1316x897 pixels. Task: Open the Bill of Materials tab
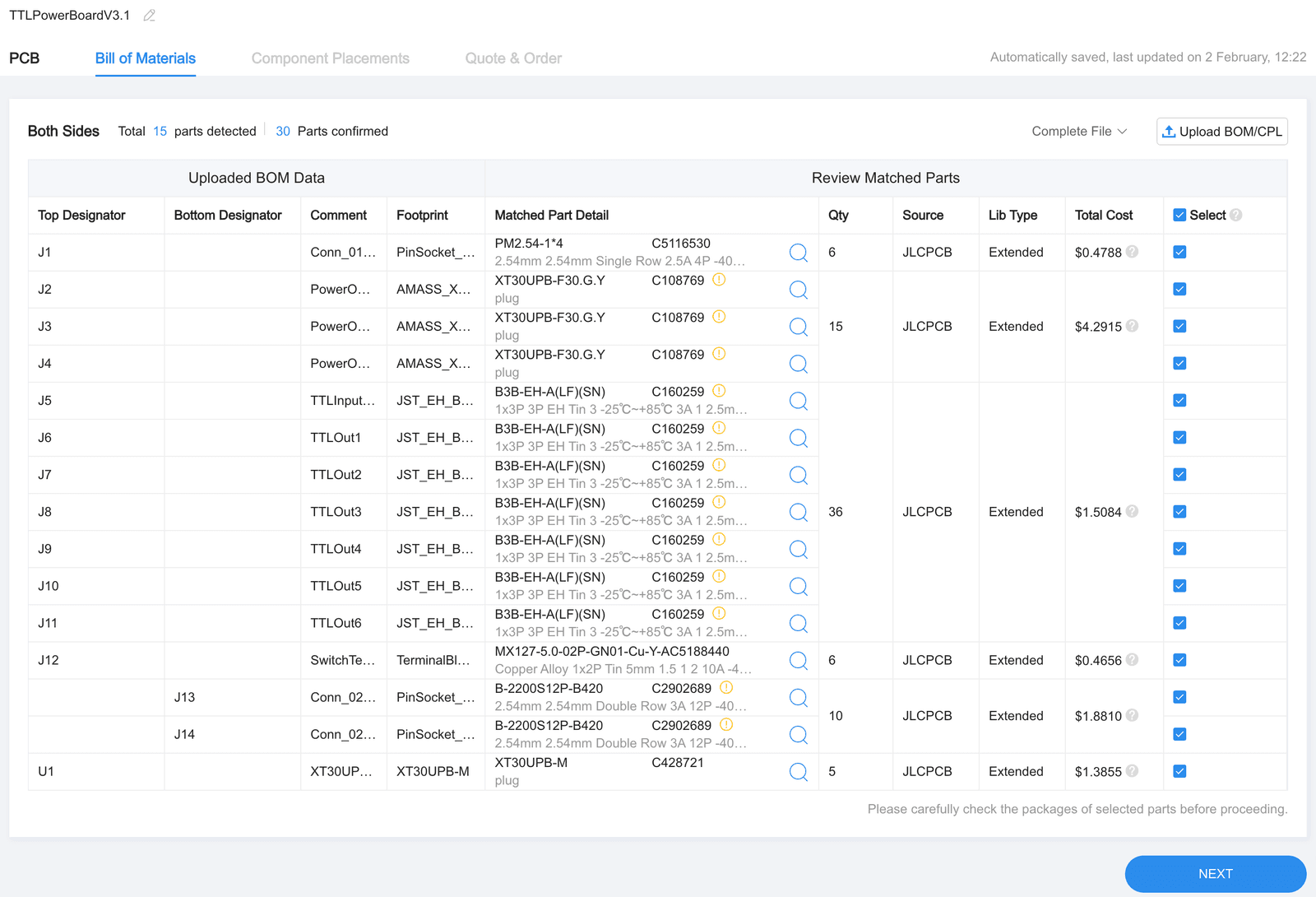pyautogui.click(x=146, y=58)
